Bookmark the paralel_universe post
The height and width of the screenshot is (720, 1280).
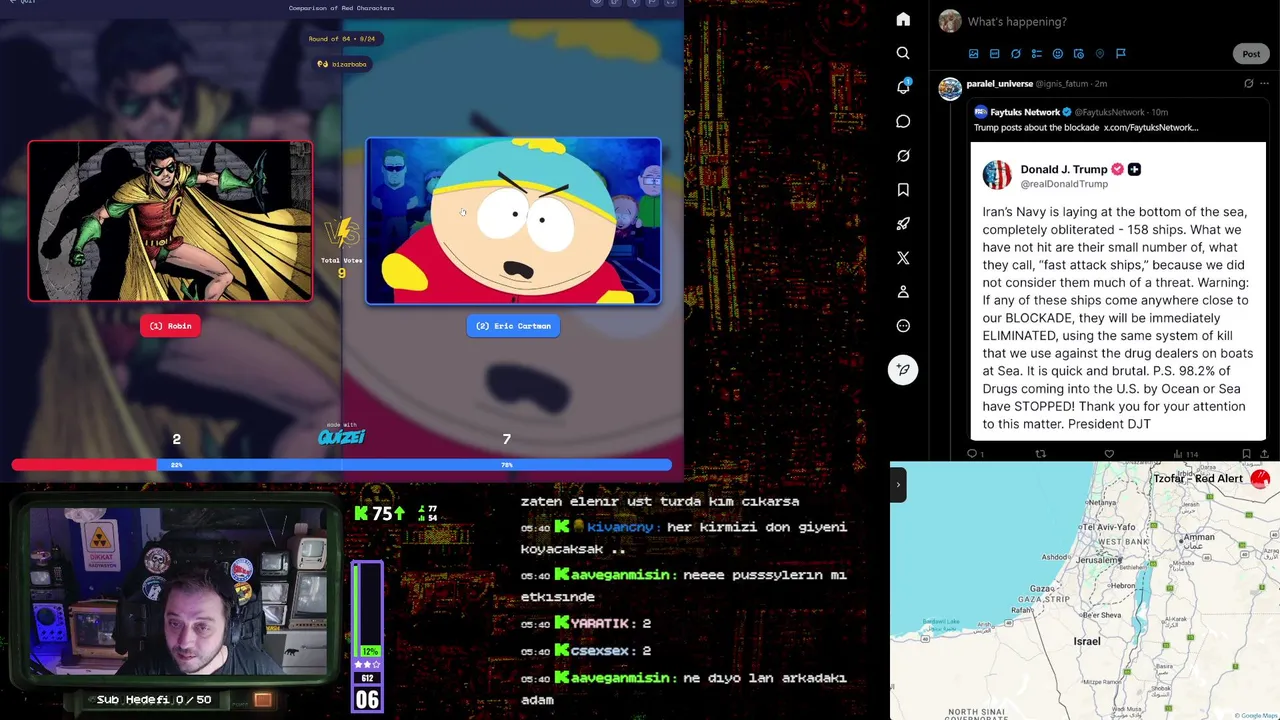pyautogui.click(x=1246, y=454)
